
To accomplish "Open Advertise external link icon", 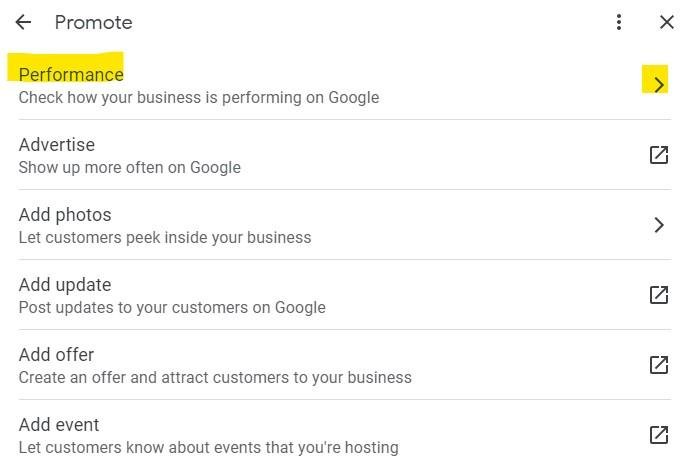I will coord(659,155).
